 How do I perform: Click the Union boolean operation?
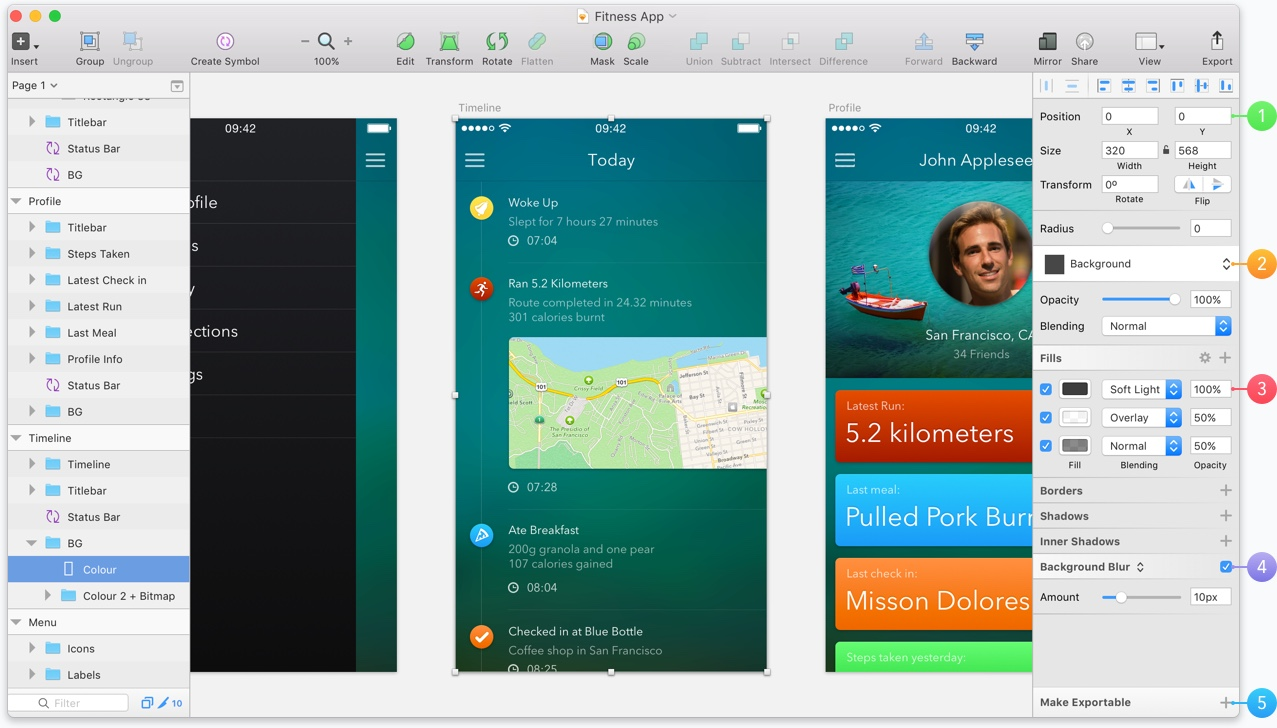click(x=699, y=42)
